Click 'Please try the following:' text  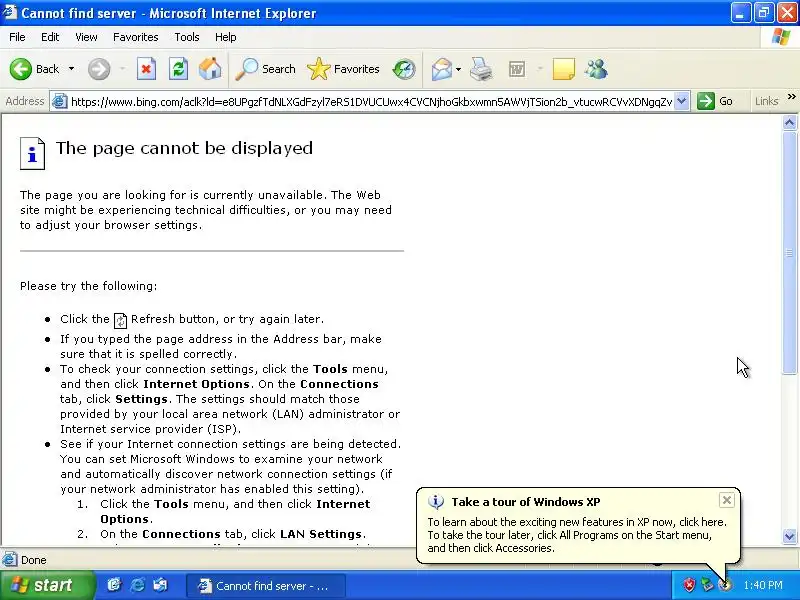(x=88, y=286)
